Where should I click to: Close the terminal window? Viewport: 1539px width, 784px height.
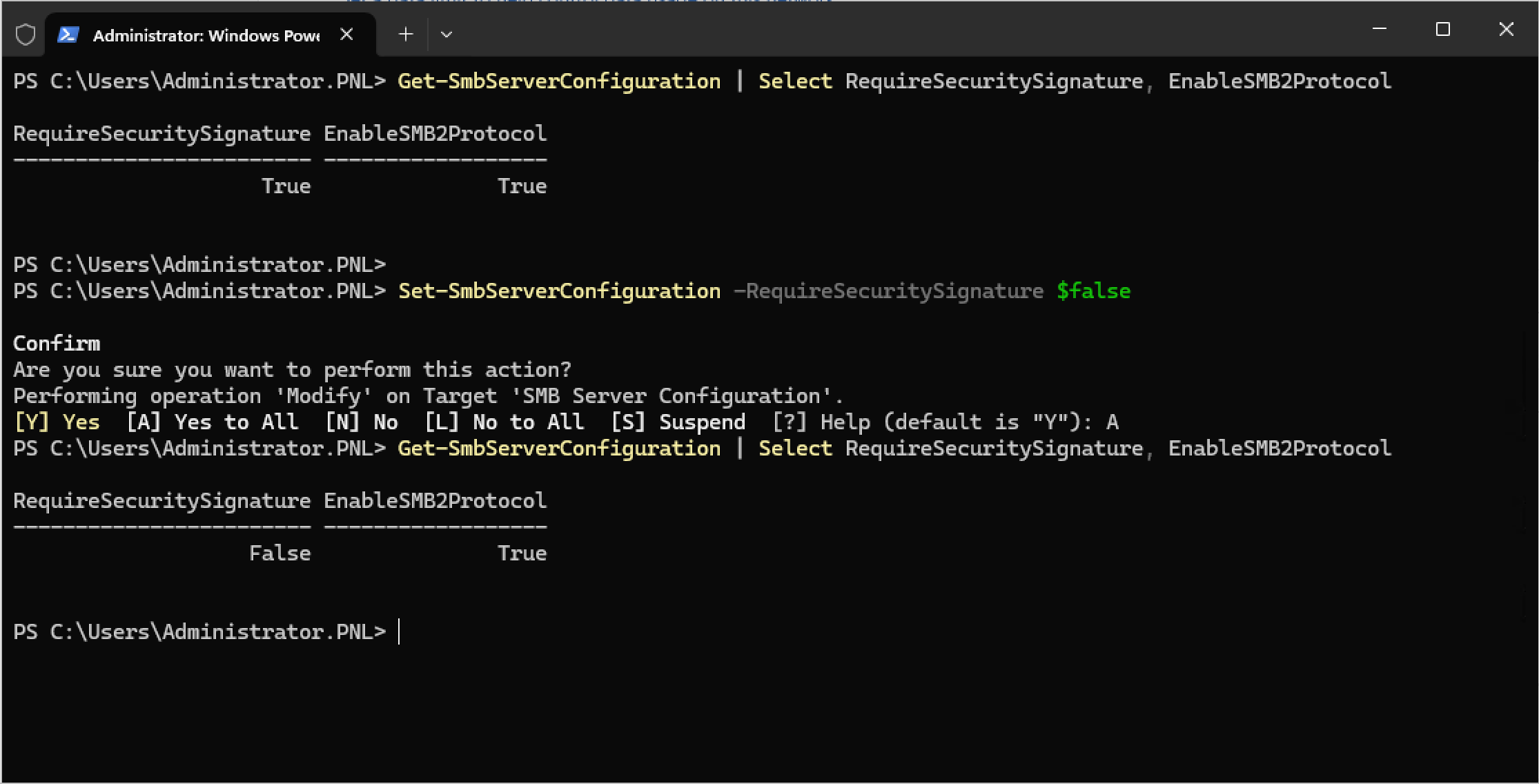(x=1506, y=29)
